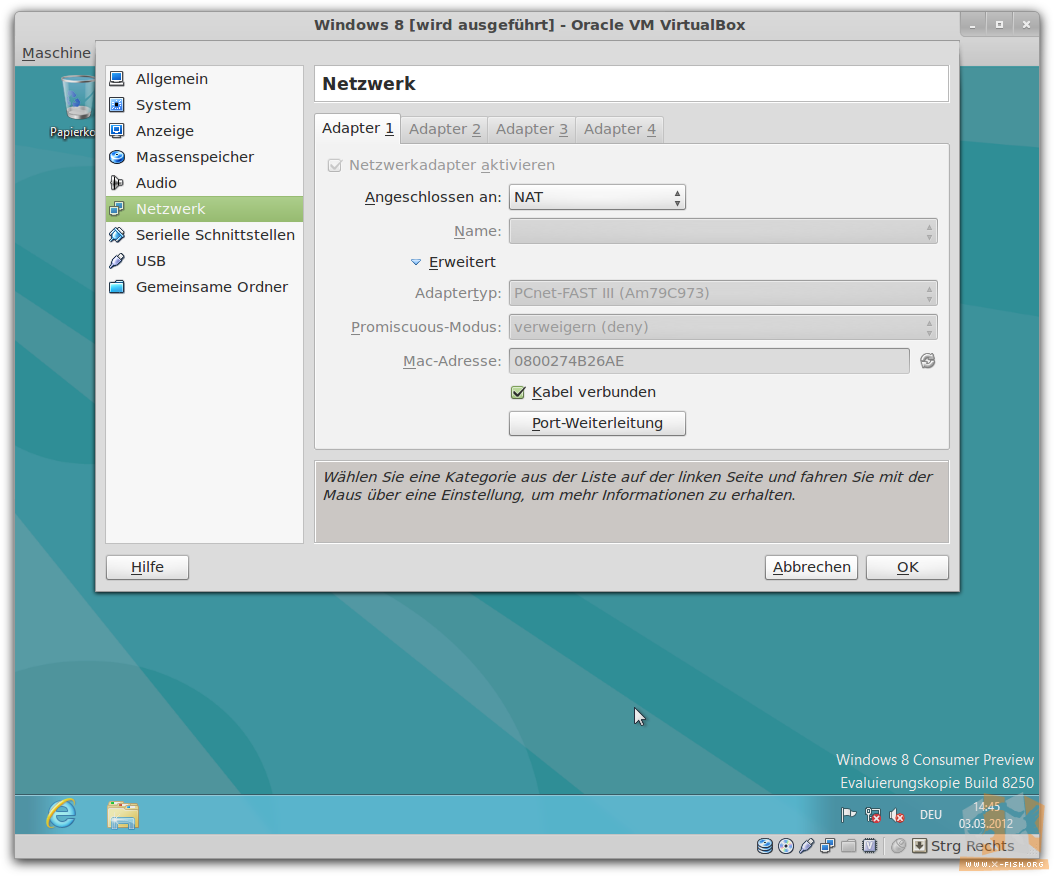Screen dimensions: 1054x876
Task: Switch to the USB settings category
Action: pos(204,261)
